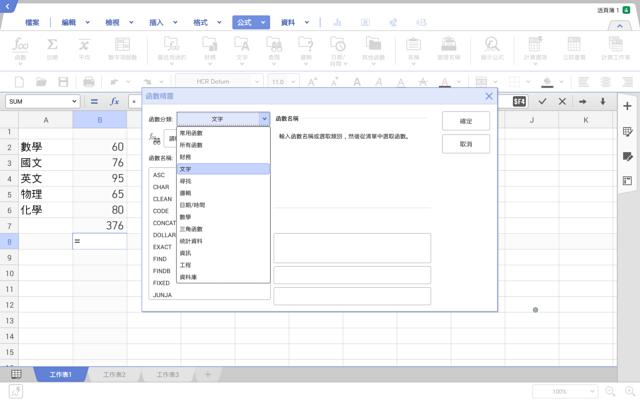Open the 財務 function folder in ribbon
This screenshot has width=640, height=400.
(x=210, y=50)
